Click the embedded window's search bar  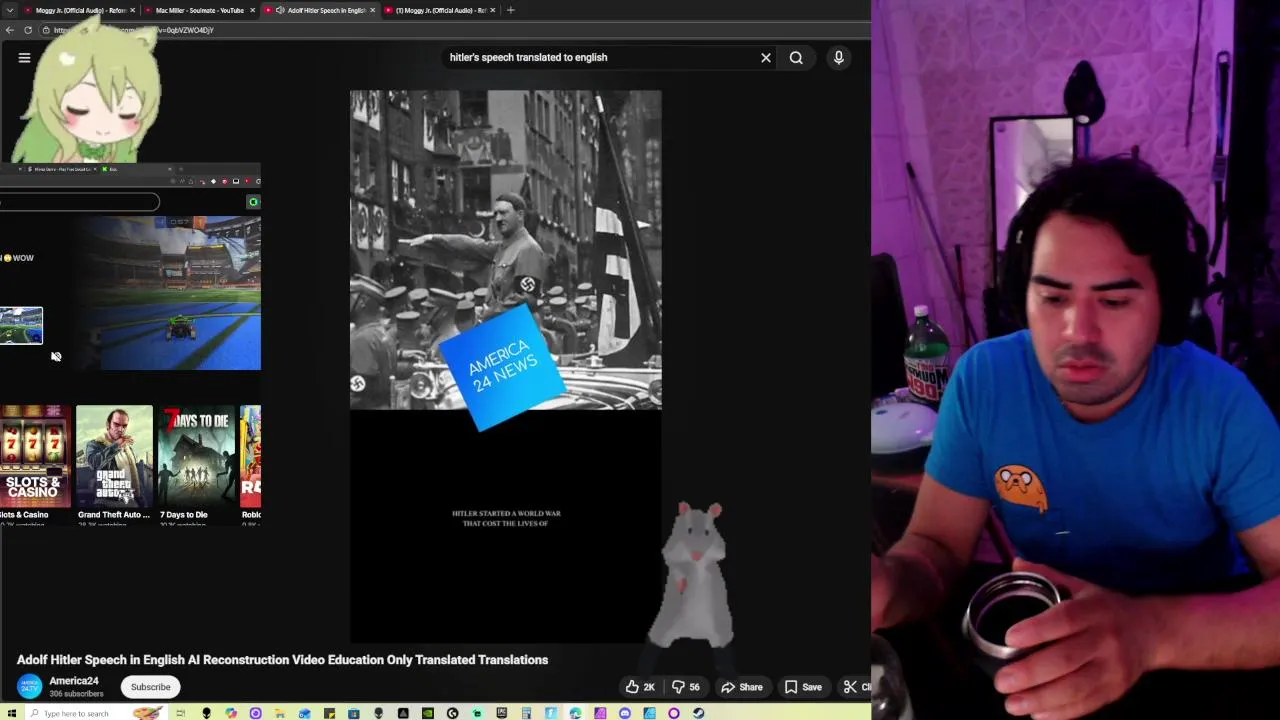[79, 202]
